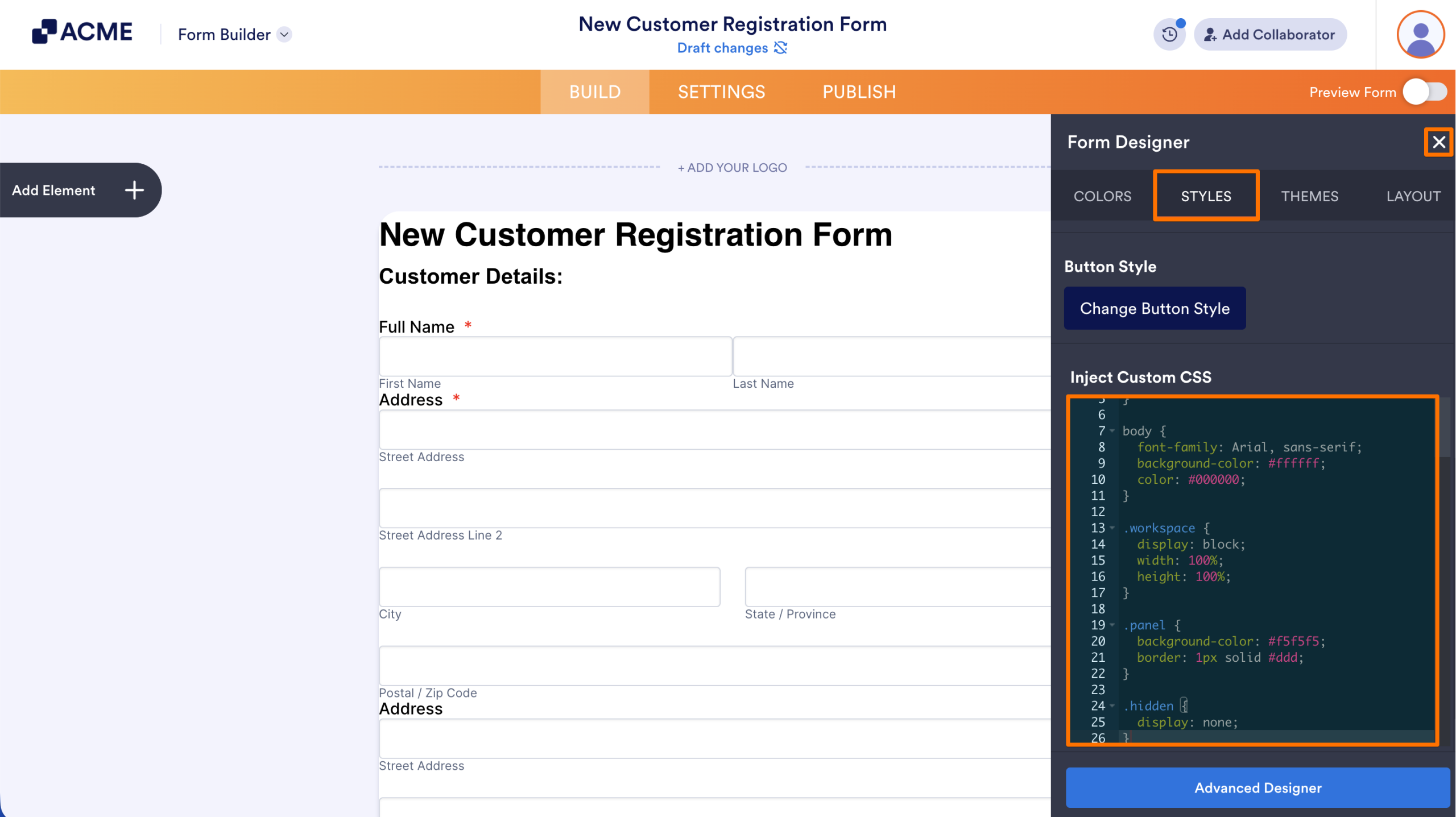Click Change Button Style button
This screenshot has width=1456, height=817.
[1155, 309]
